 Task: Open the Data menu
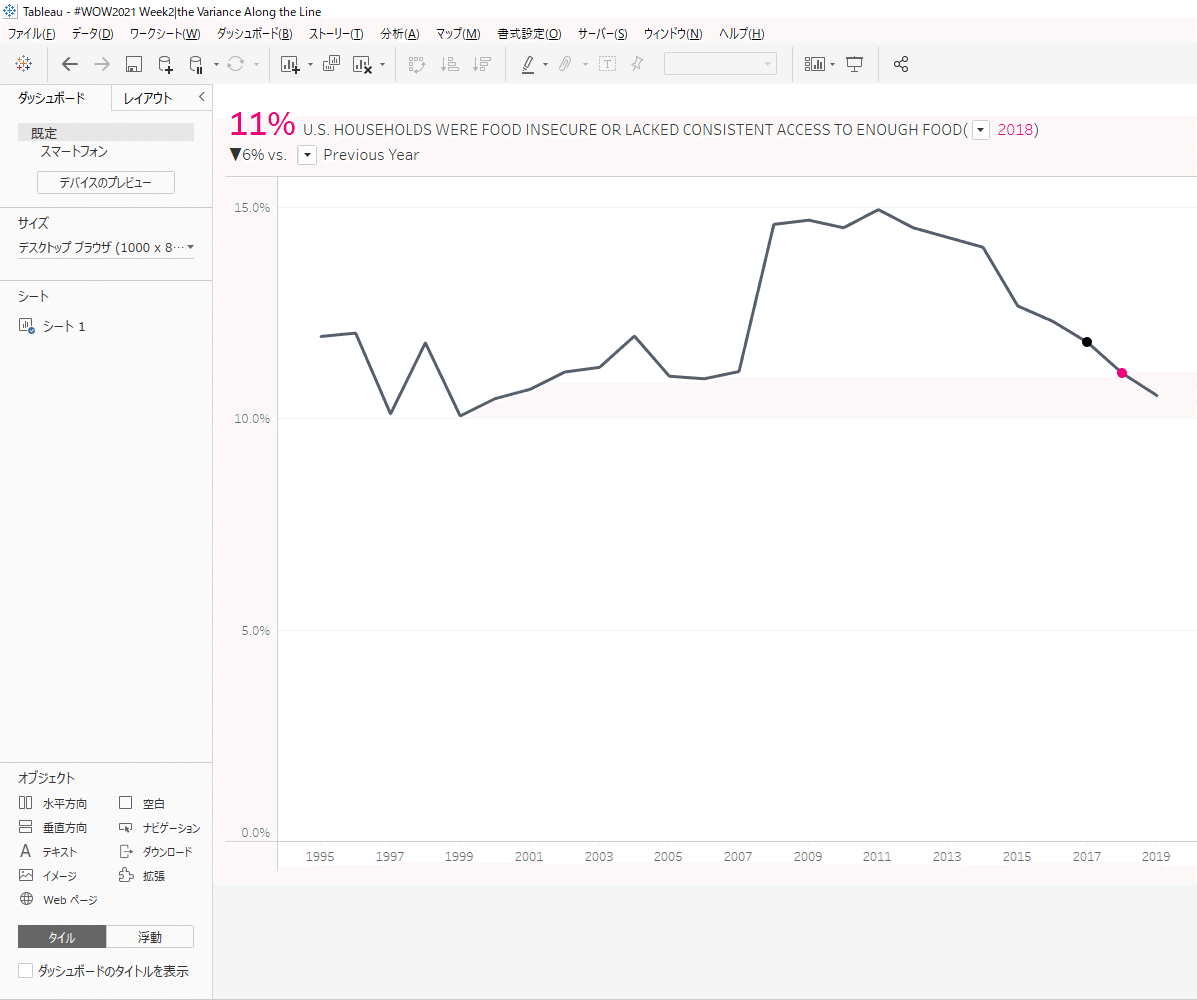coord(92,34)
